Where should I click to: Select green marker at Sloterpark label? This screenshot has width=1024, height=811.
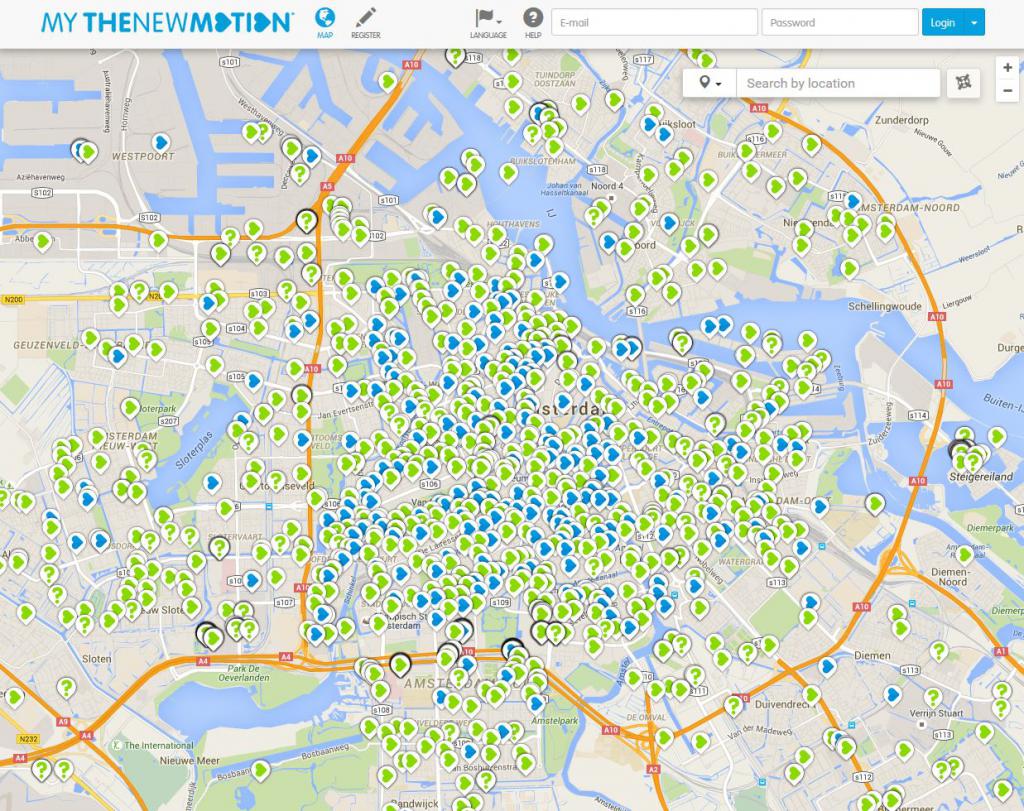pyautogui.click(x=130, y=407)
